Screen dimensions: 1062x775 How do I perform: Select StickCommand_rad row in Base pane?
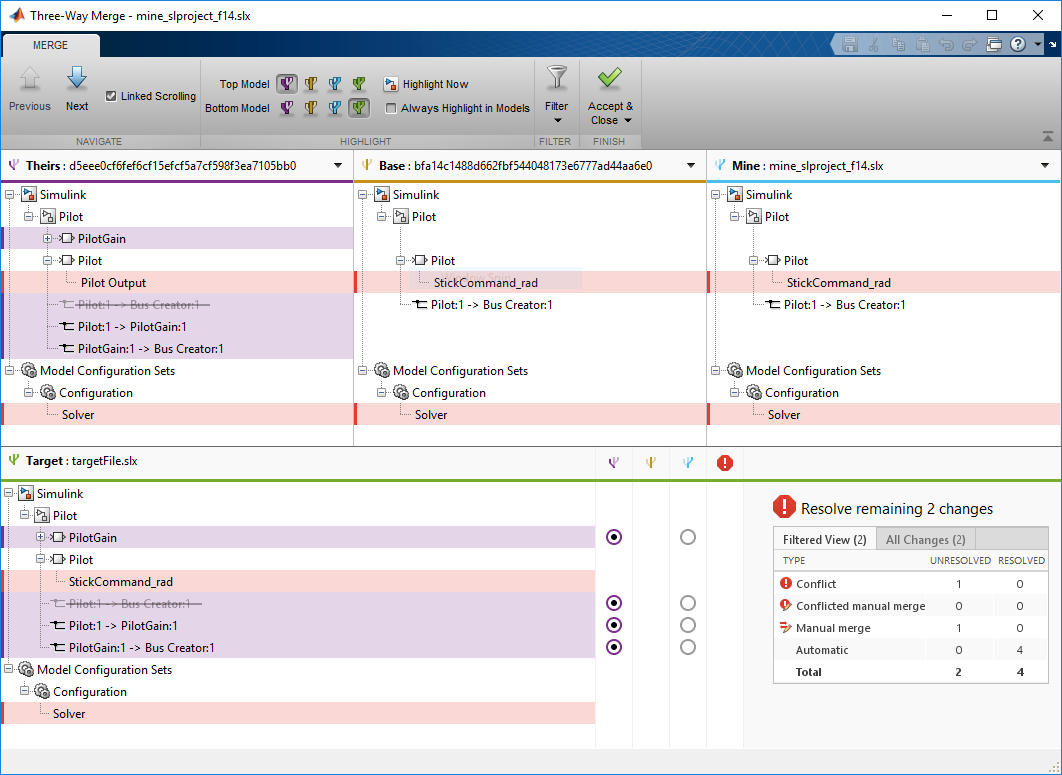point(530,282)
